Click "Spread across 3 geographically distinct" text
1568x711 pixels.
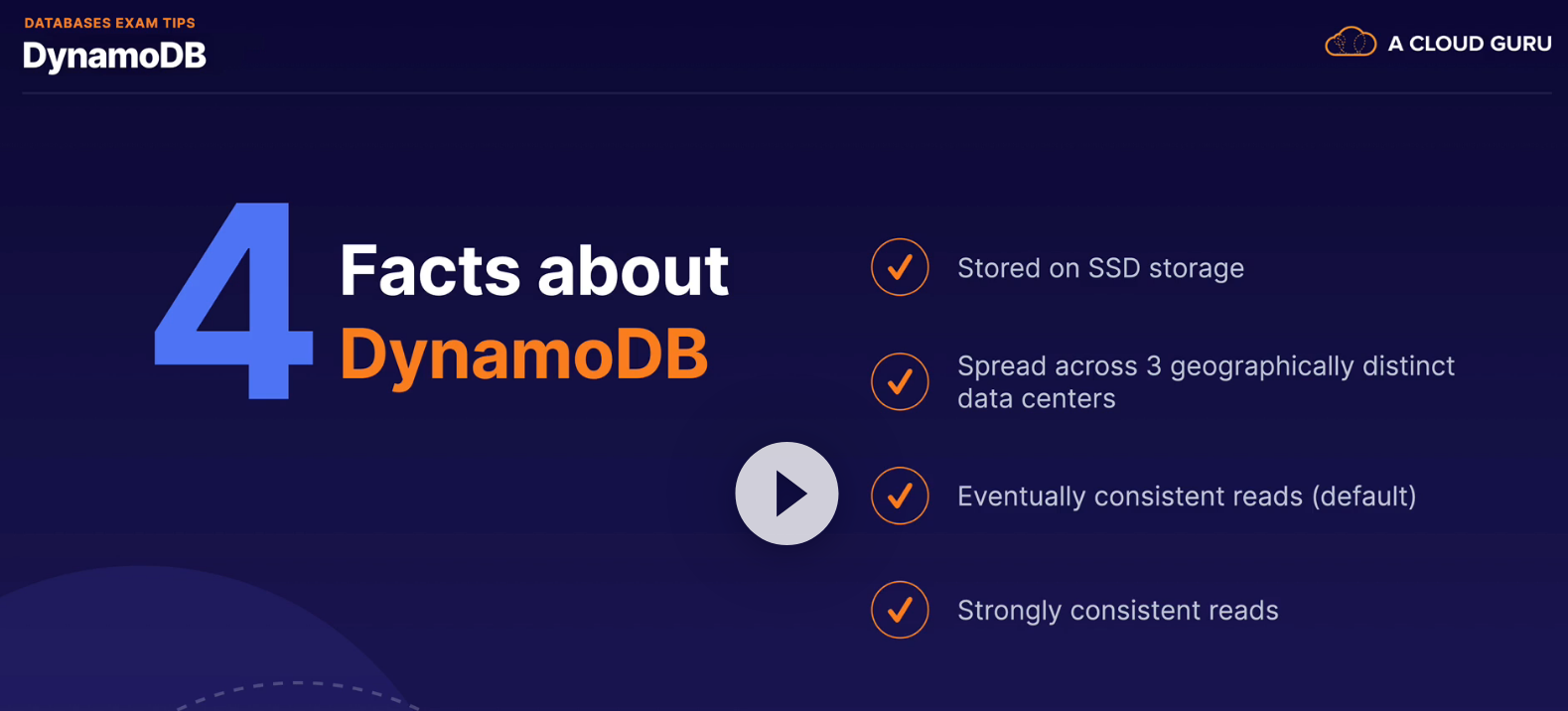click(x=1205, y=365)
